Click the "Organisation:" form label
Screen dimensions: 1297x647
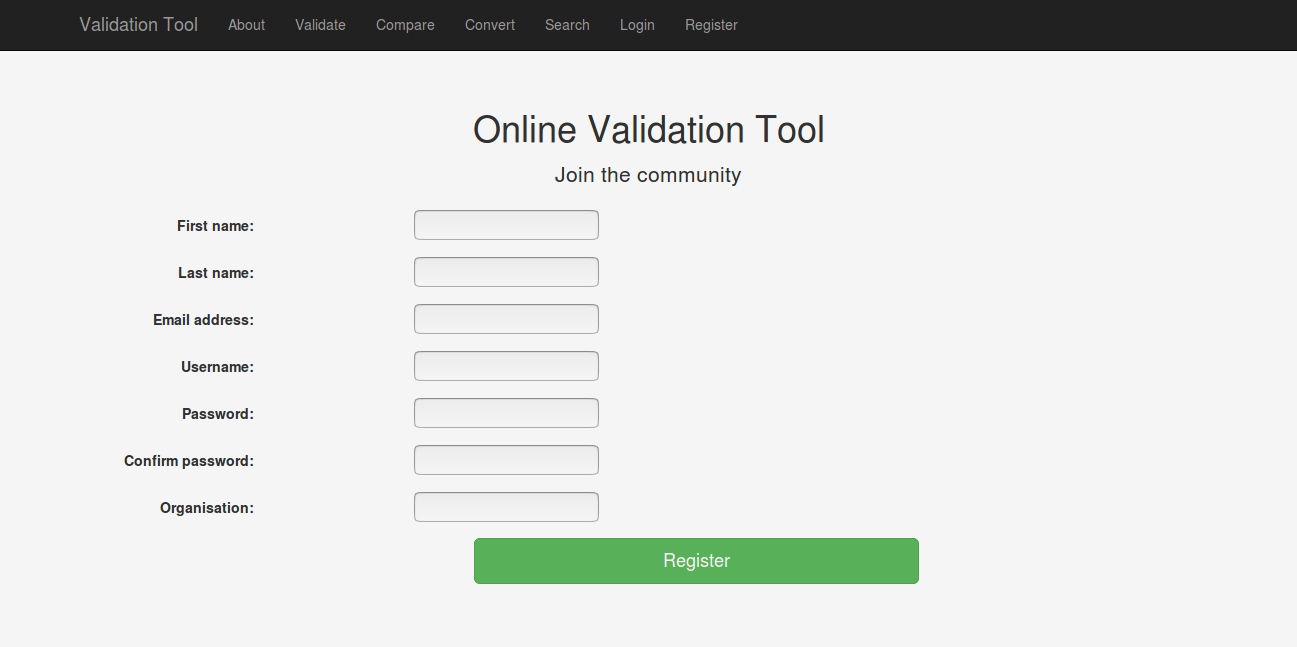coord(207,508)
